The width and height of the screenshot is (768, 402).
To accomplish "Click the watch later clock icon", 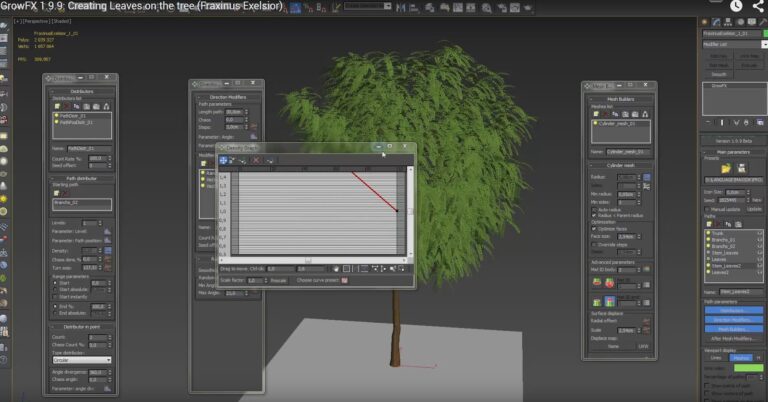I will (x=736, y=6).
